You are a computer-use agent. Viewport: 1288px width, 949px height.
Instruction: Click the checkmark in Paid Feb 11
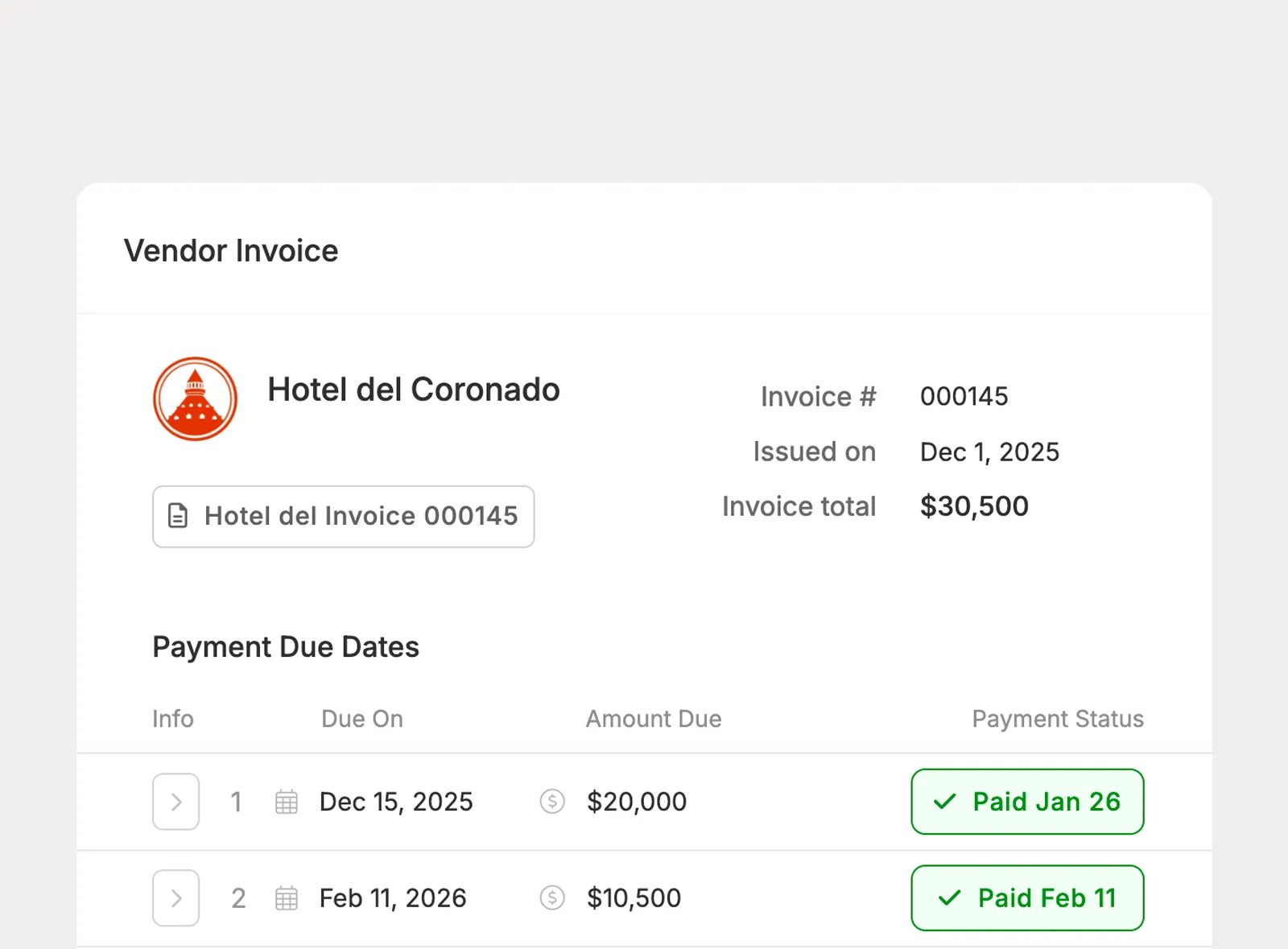point(950,898)
